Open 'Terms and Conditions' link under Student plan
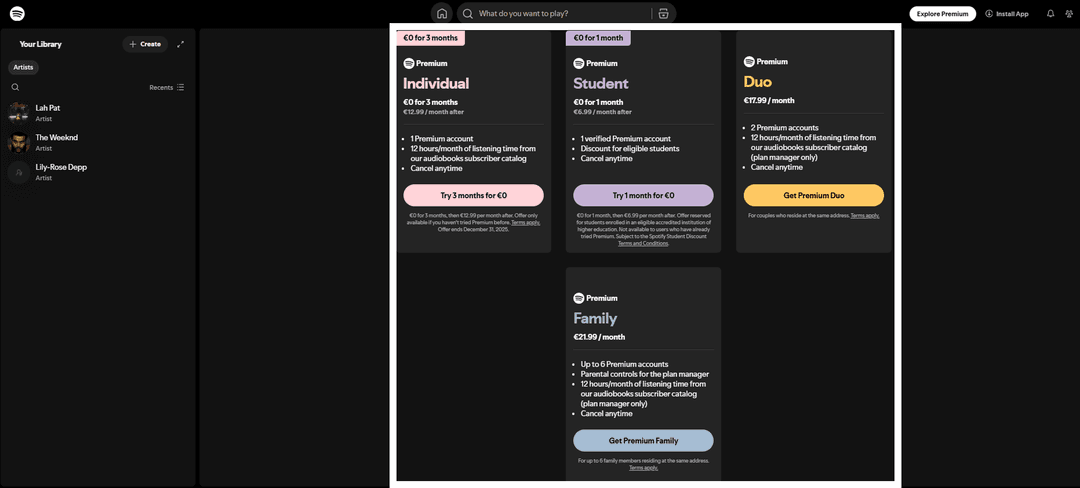This screenshot has width=1080, height=488. coord(643,244)
